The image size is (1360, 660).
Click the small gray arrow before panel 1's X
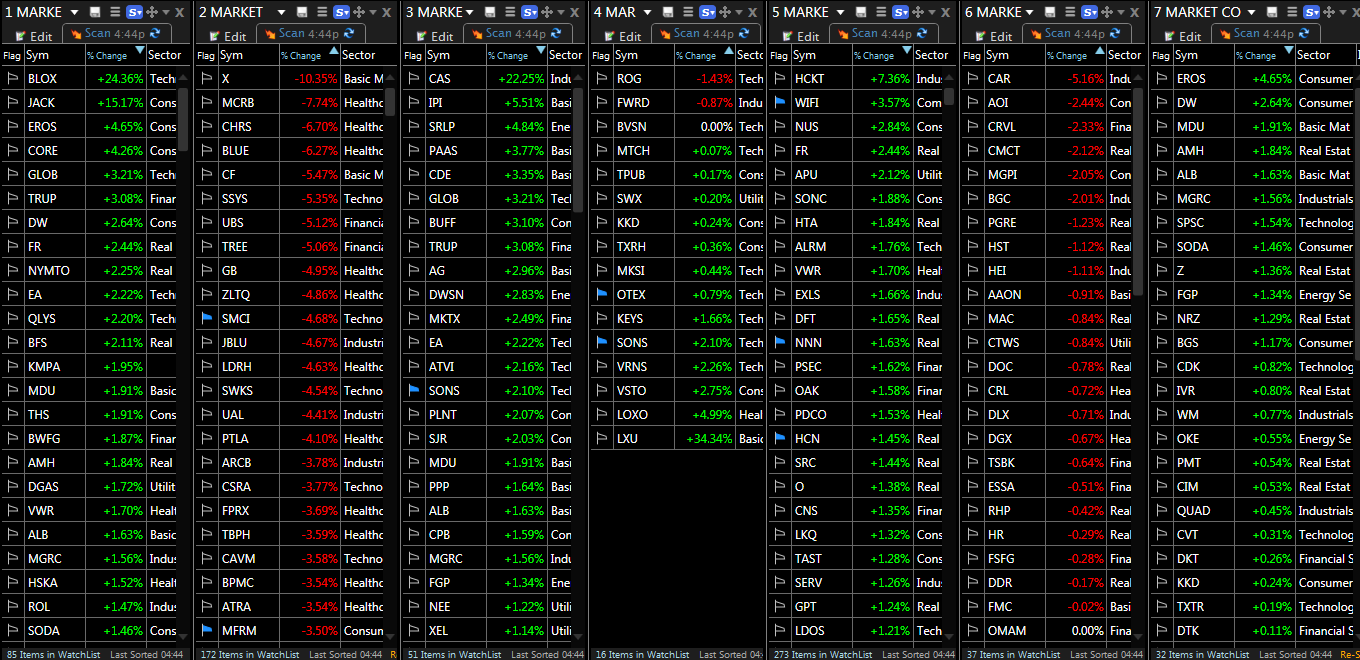166,12
